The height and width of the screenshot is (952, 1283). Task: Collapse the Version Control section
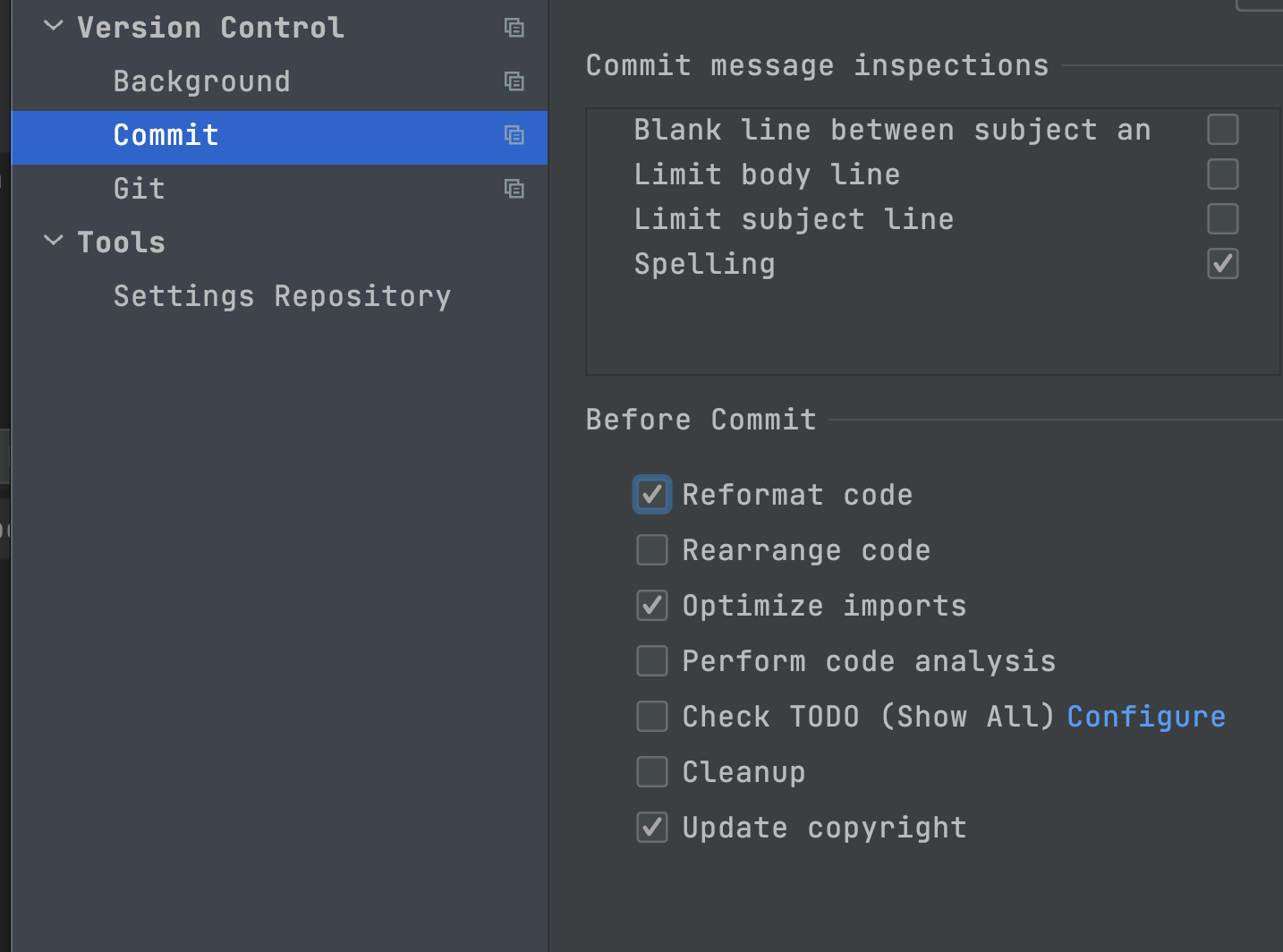[x=53, y=26]
